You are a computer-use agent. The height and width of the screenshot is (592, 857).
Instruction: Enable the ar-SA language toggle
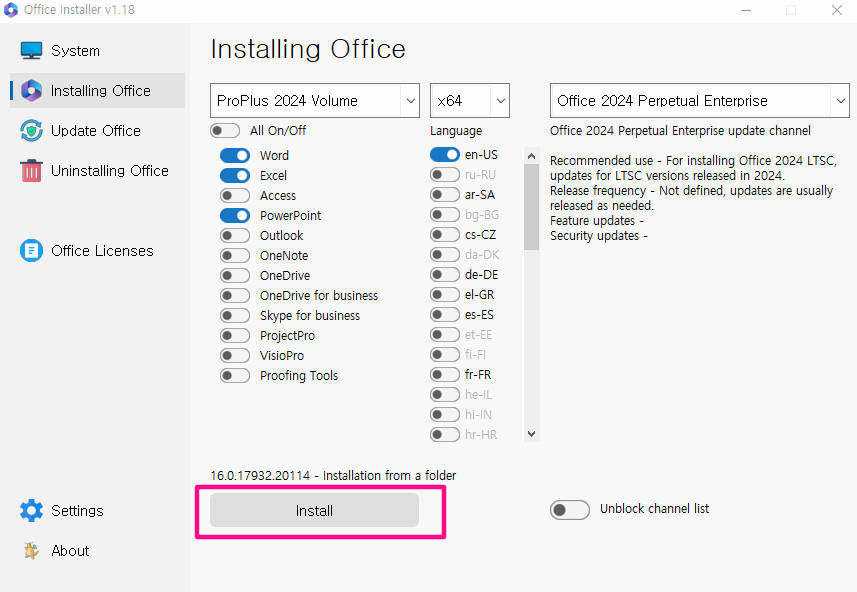(x=445, y=195)
